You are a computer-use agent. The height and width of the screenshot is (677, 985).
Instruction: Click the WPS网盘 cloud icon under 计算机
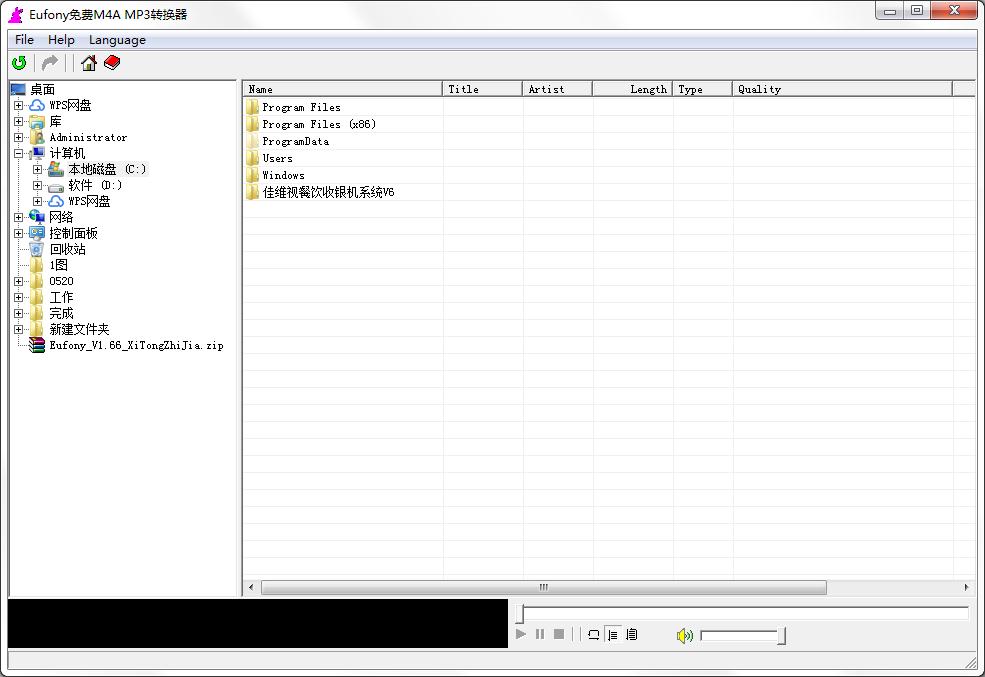(56, 202)
